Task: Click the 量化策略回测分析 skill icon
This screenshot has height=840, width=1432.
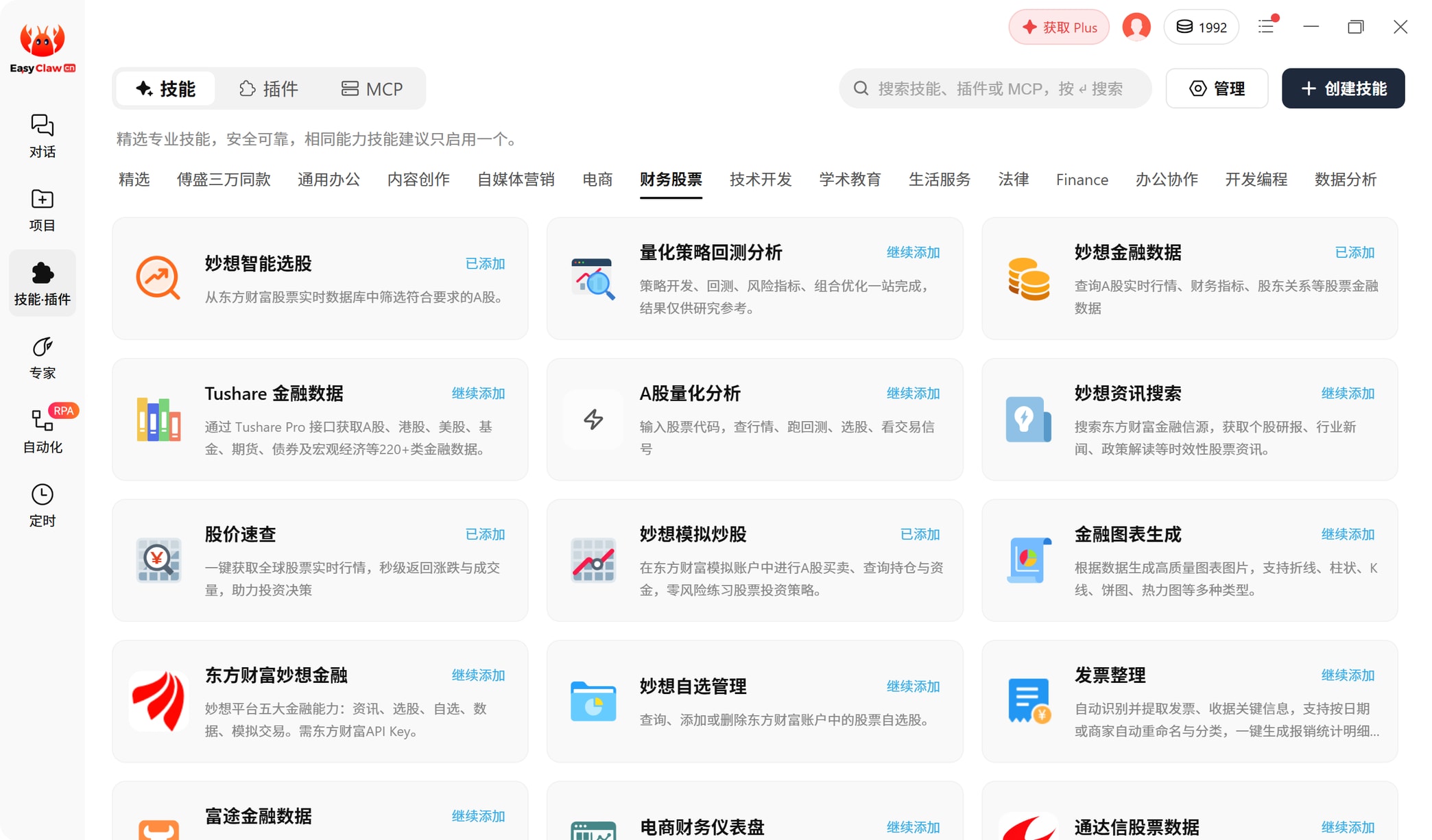Action: 593,278
